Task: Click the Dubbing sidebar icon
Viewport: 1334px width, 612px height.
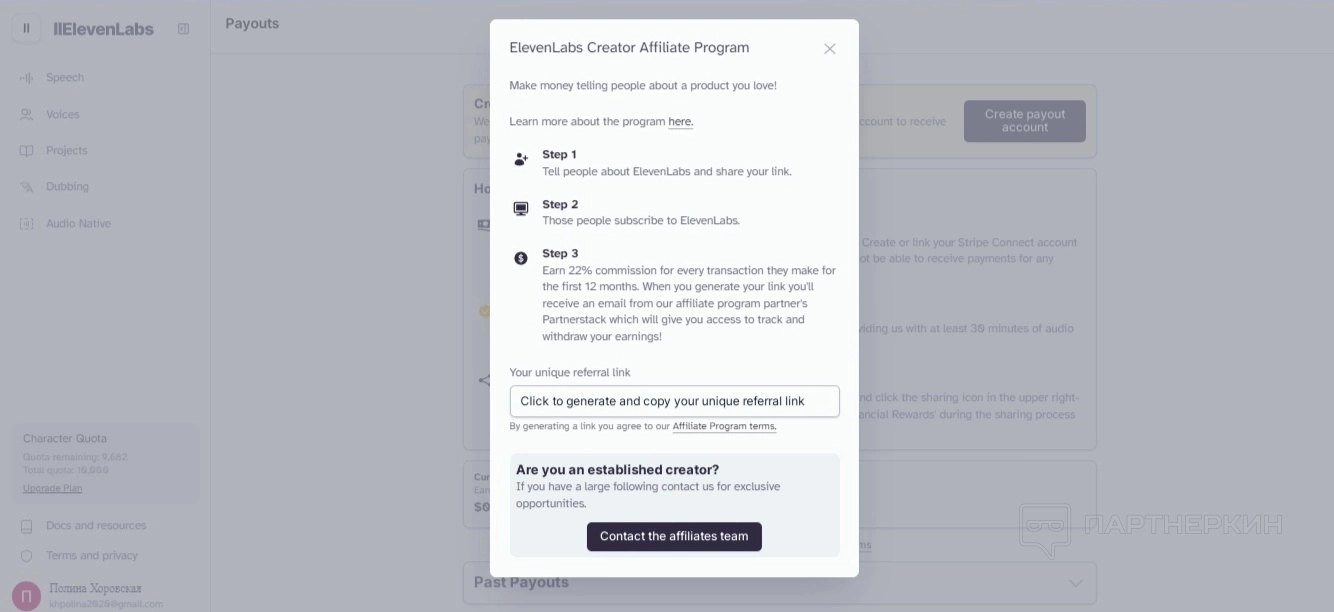Action: pyautogui.click(x=27, y=187)
